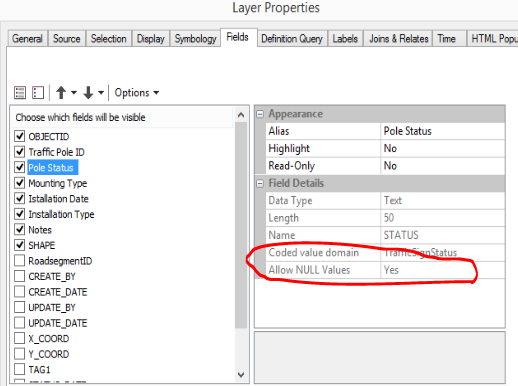Uncheck the Traffic Pole ID checkbox
This screenshot has width=518, height=386.
[x=20, y=152]
